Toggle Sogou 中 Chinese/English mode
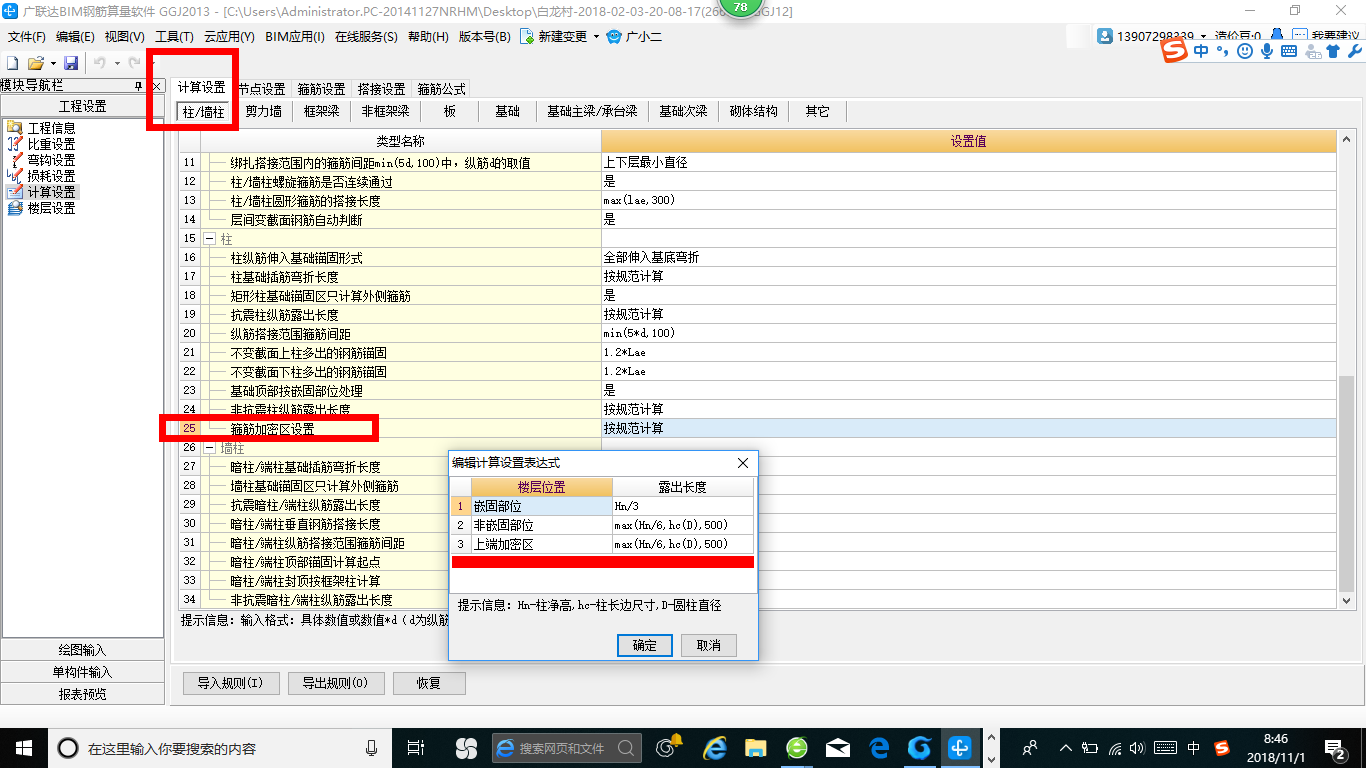The height and width of the screenshot is (768, 1366). coord(1201,51)
